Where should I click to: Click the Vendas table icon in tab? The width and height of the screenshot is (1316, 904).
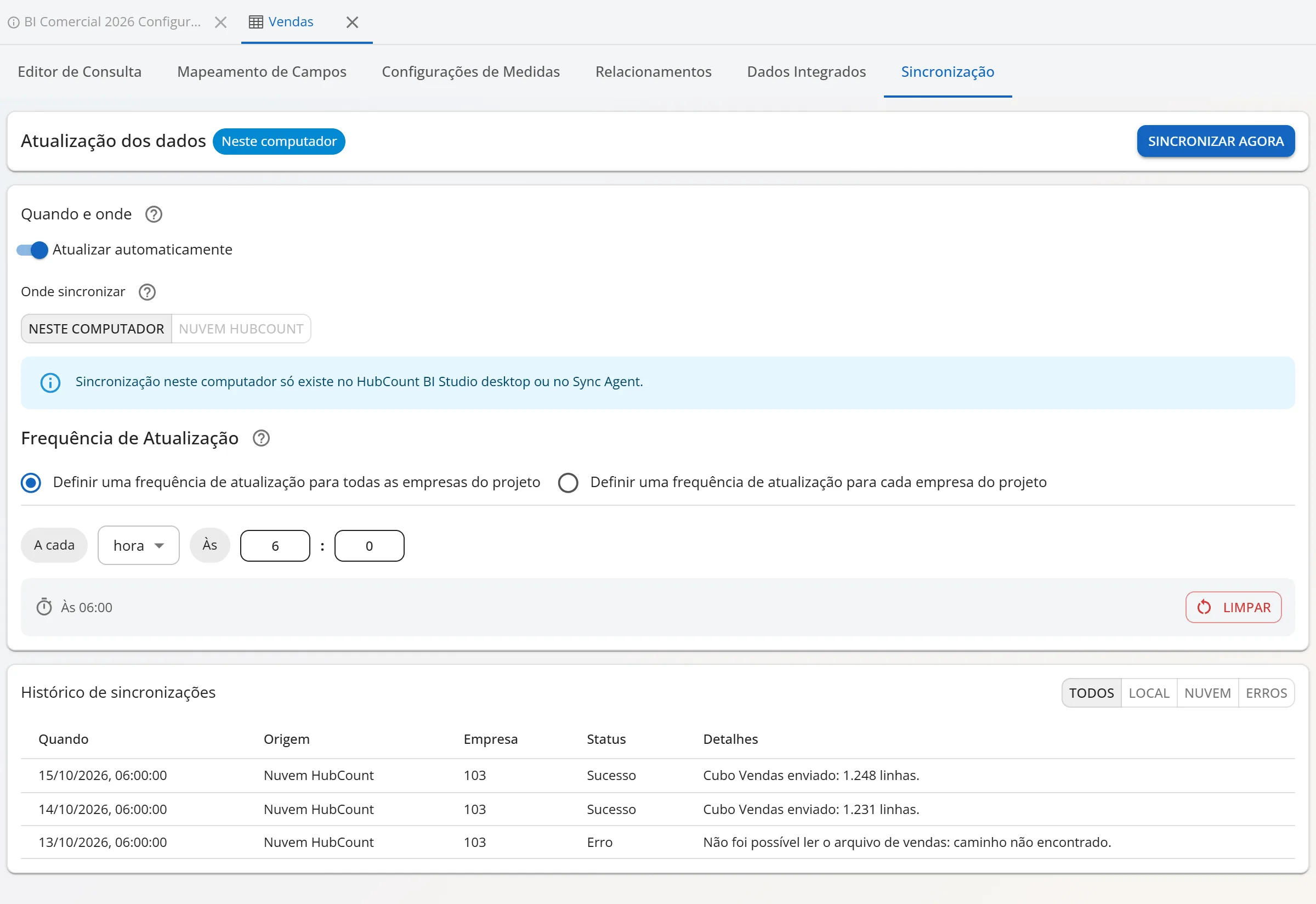pyautogui.click(x=256, y=22)
